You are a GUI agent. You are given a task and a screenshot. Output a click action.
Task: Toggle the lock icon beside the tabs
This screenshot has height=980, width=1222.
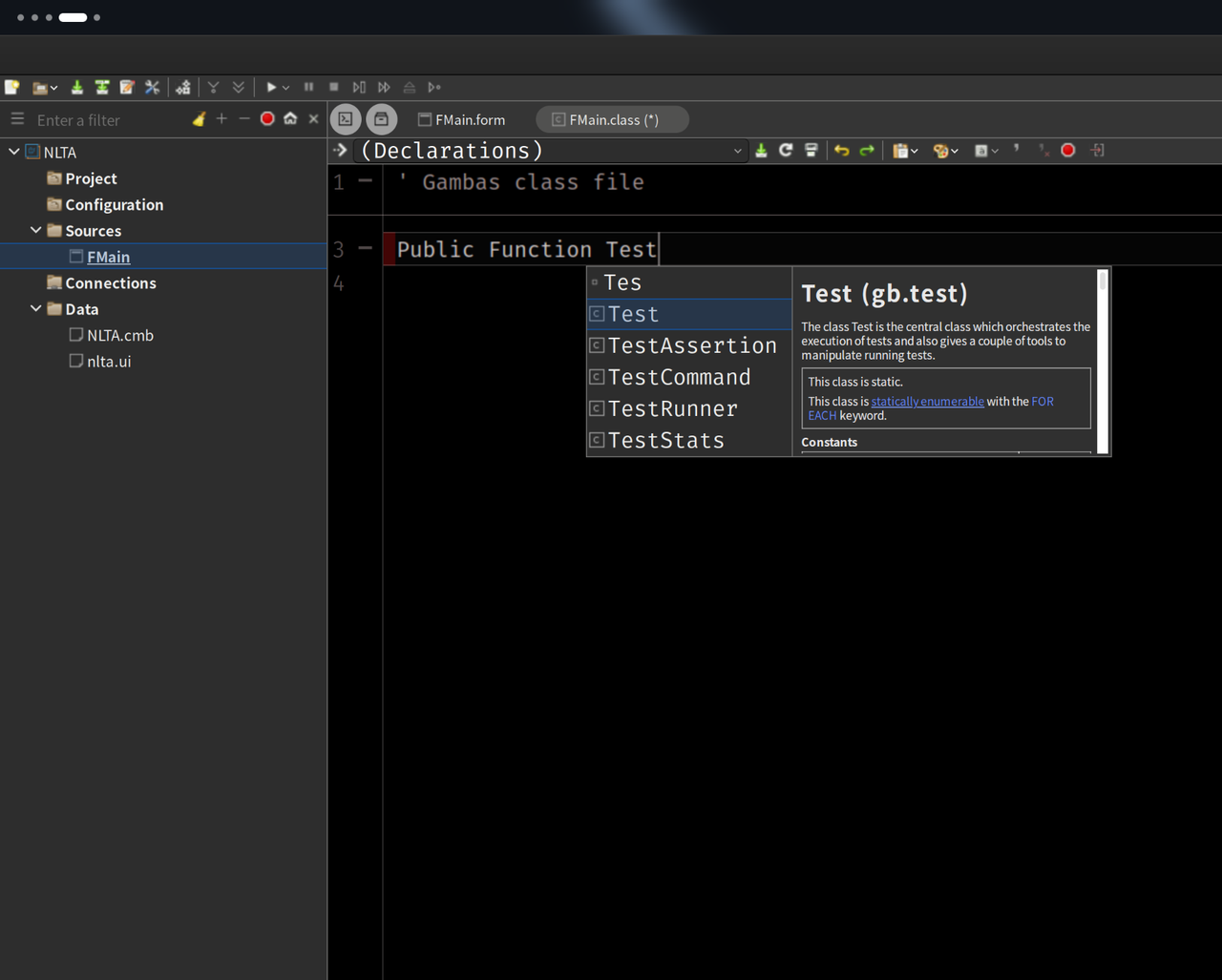381,119
